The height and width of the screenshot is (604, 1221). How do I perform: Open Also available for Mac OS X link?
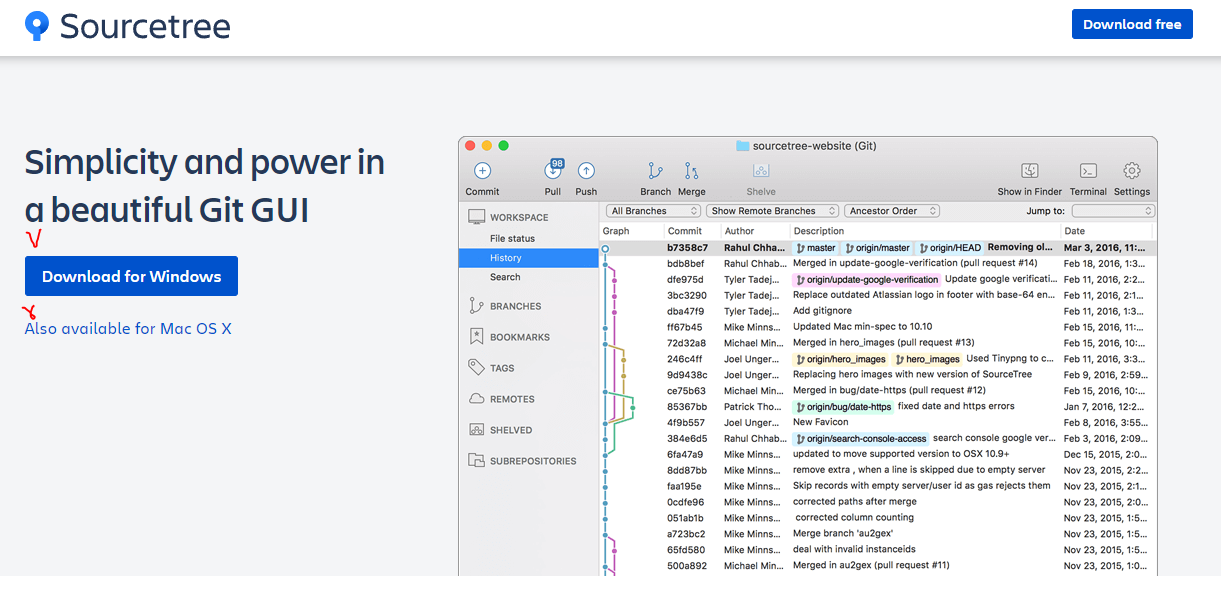click(128, 328)
